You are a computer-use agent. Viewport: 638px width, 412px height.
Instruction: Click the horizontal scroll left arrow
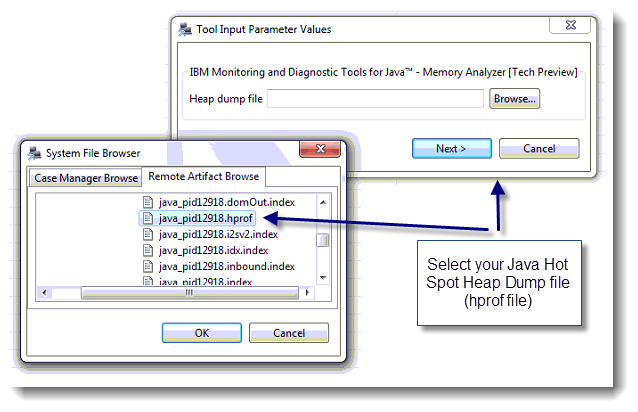coord(44,292)
